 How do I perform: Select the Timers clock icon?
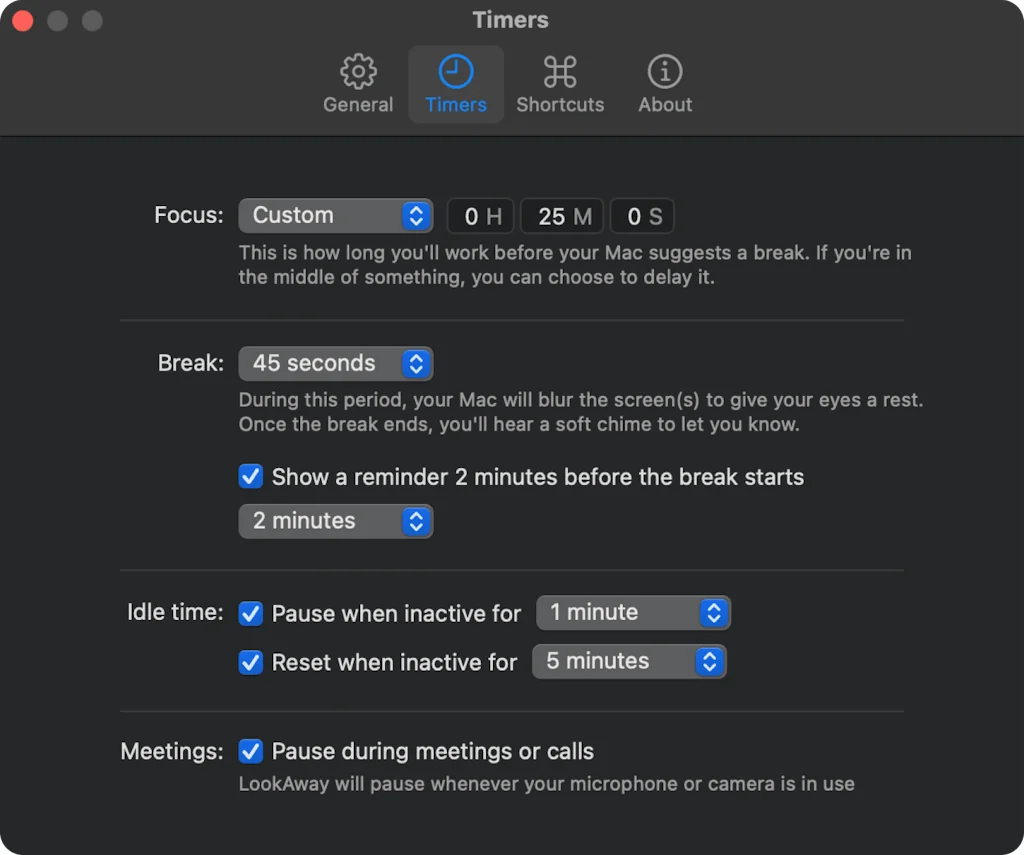[456, 71]
